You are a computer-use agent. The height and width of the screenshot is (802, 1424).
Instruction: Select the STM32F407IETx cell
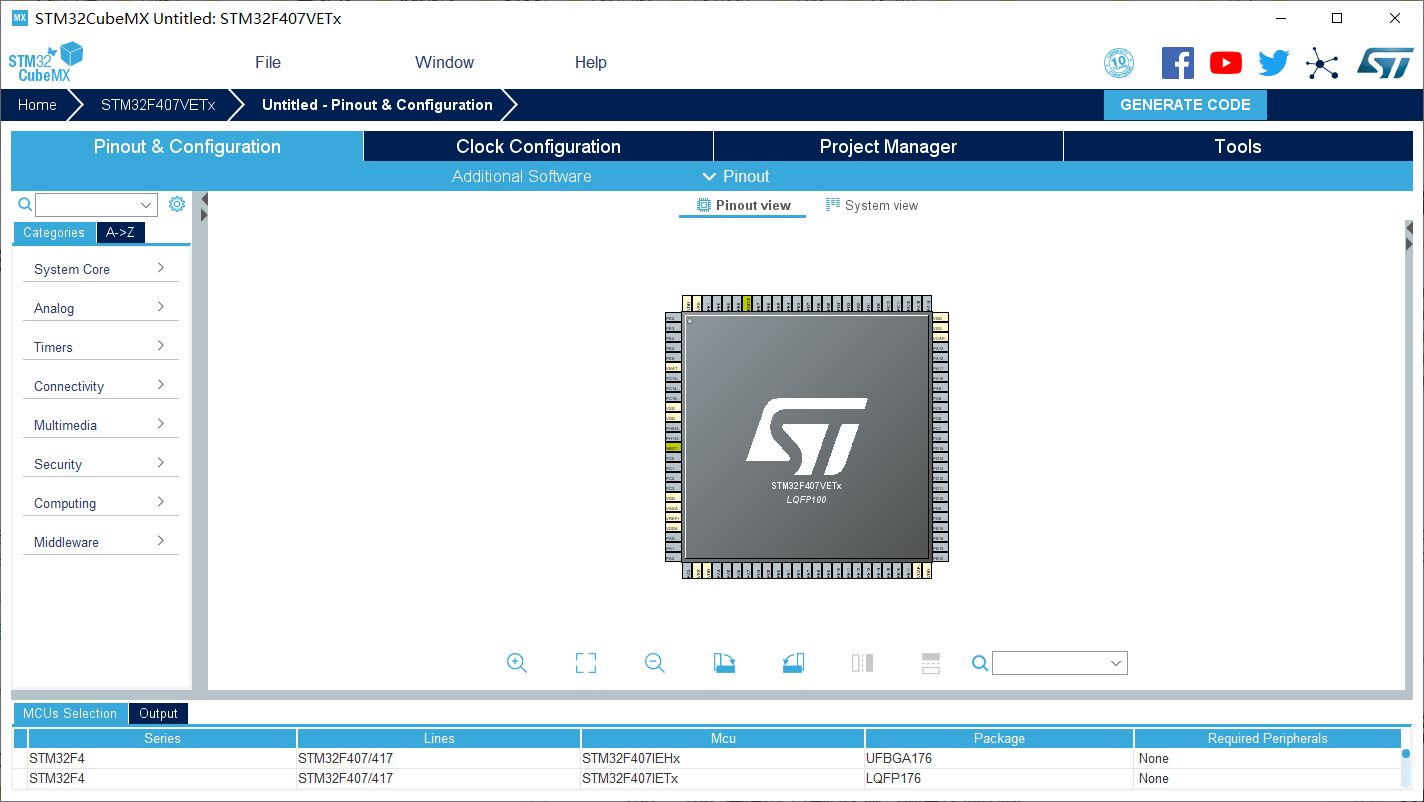click(x=723, y=778)
